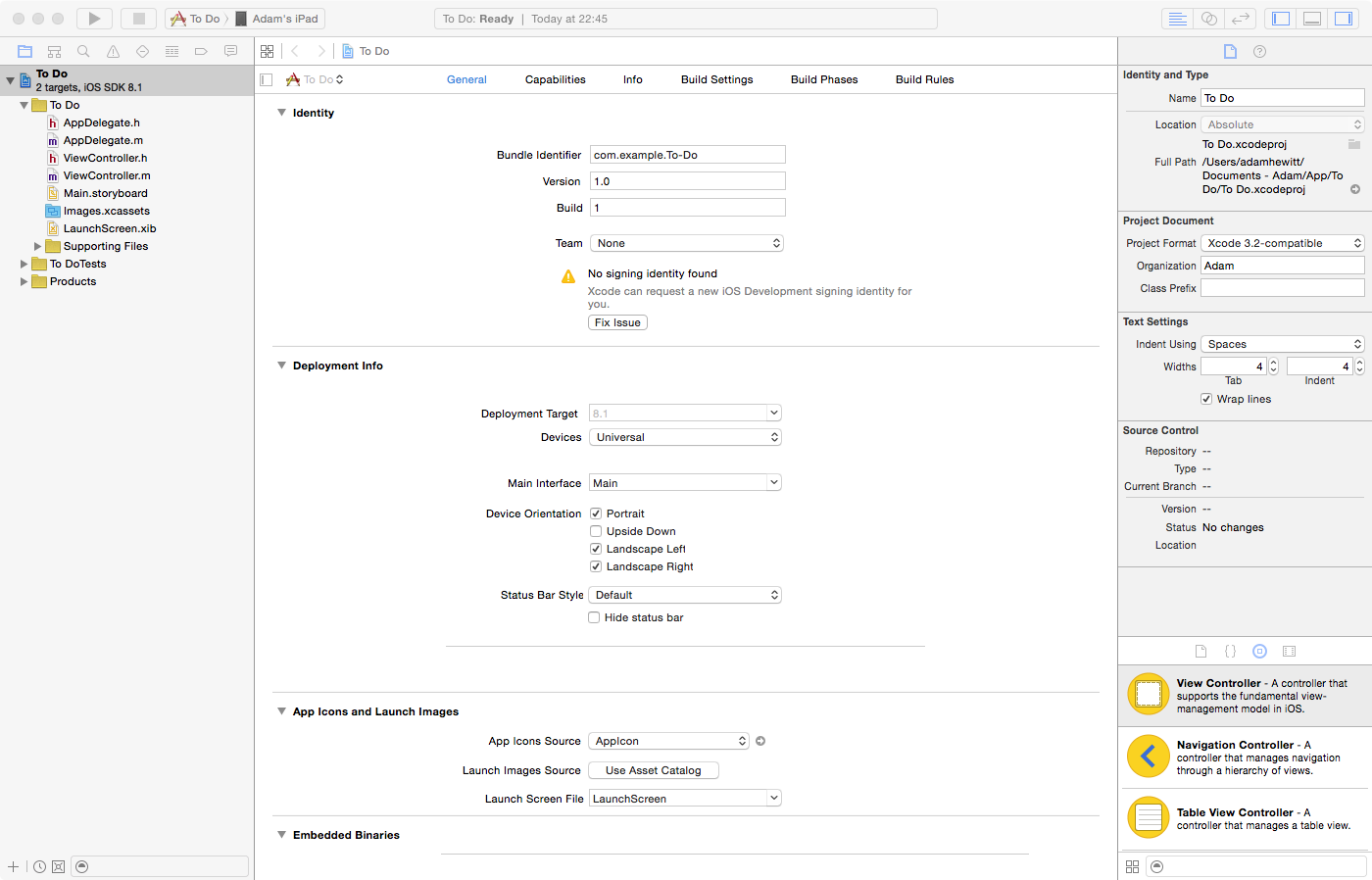Enable Upside Down orientation

pos(595,531)
